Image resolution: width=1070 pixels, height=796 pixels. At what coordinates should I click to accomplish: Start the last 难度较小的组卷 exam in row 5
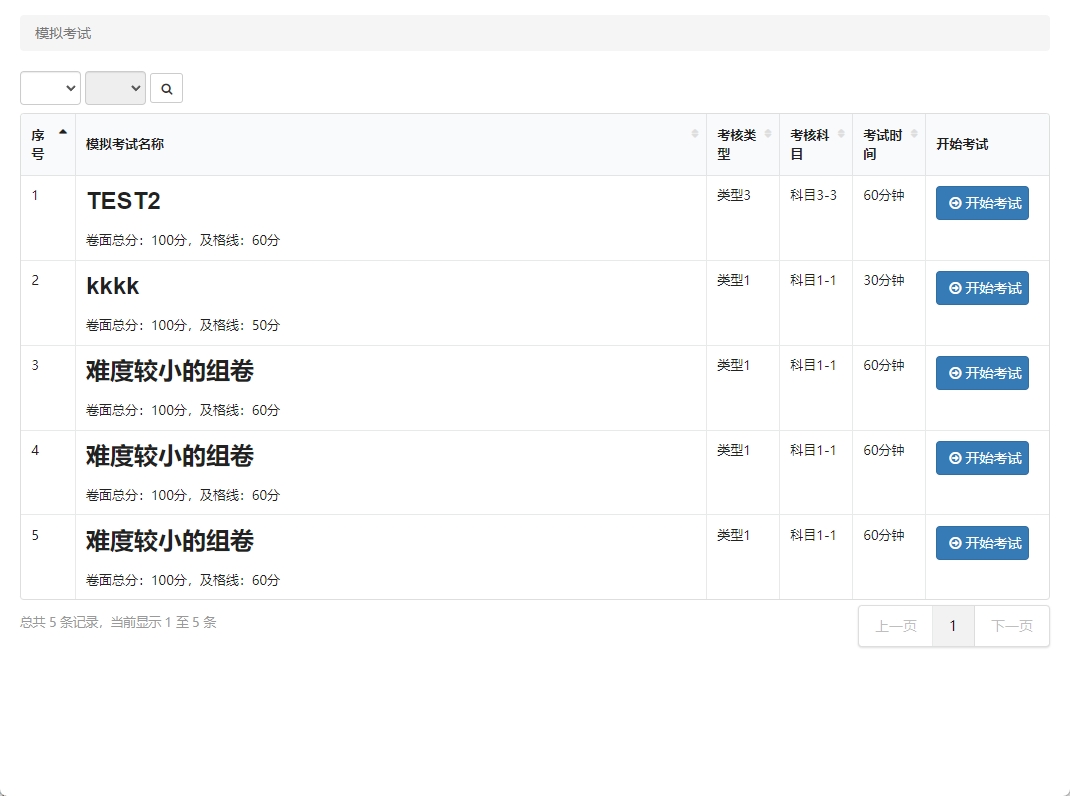click(982, 543)
